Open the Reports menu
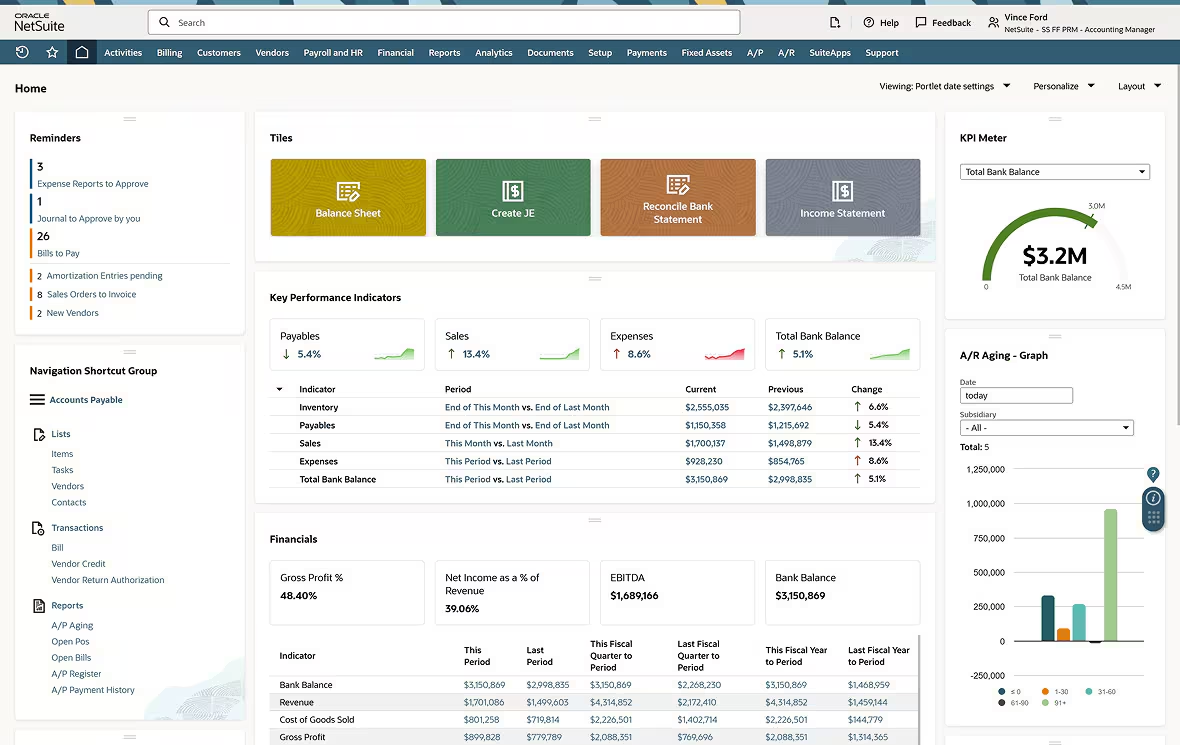1180x745 pixels. point(444,52)
